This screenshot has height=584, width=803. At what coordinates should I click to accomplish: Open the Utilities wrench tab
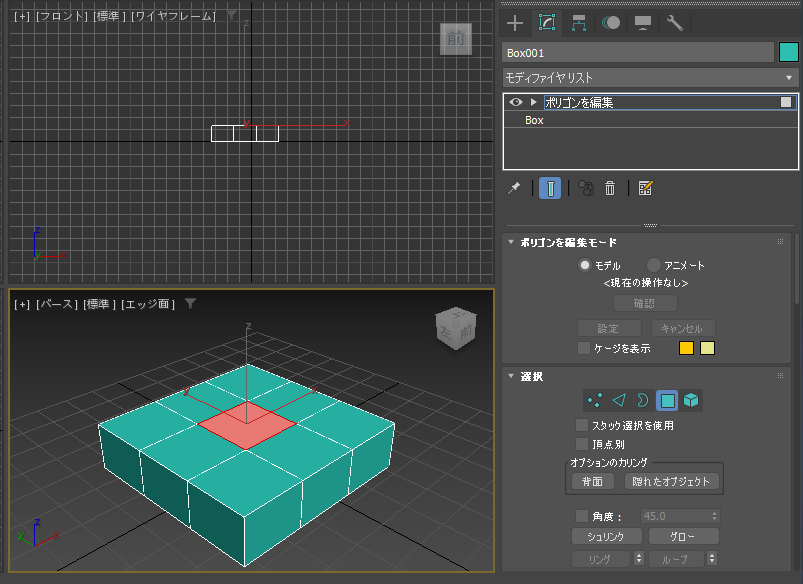click(674, 23)
